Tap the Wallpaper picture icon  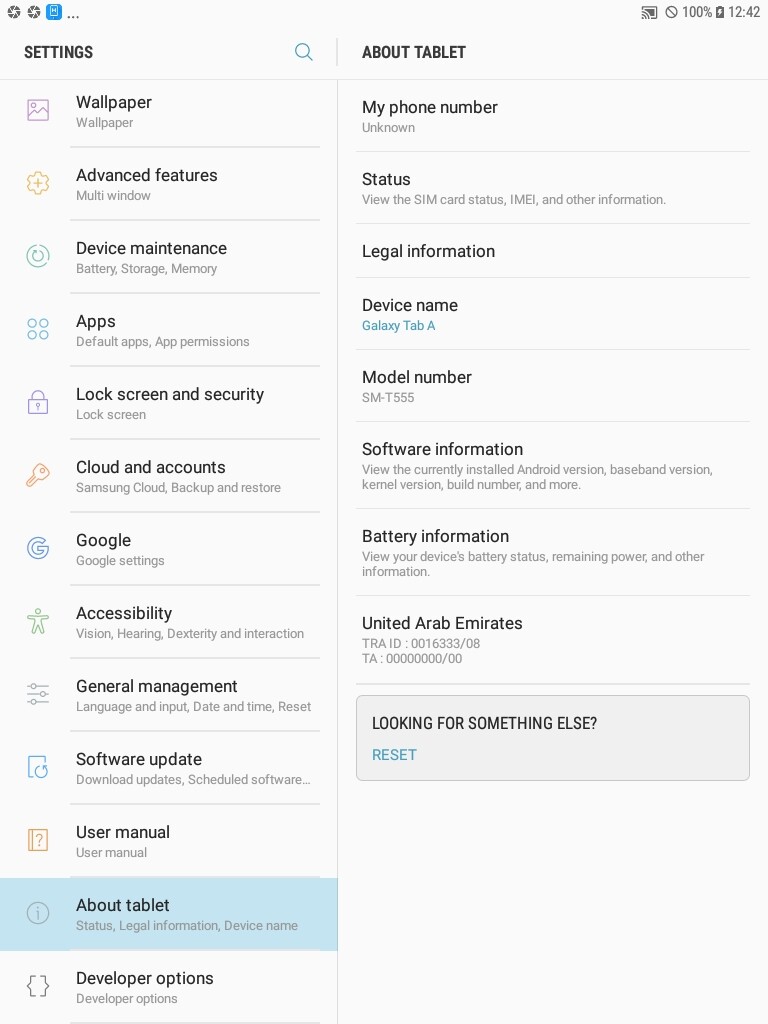tap(38, 110)
